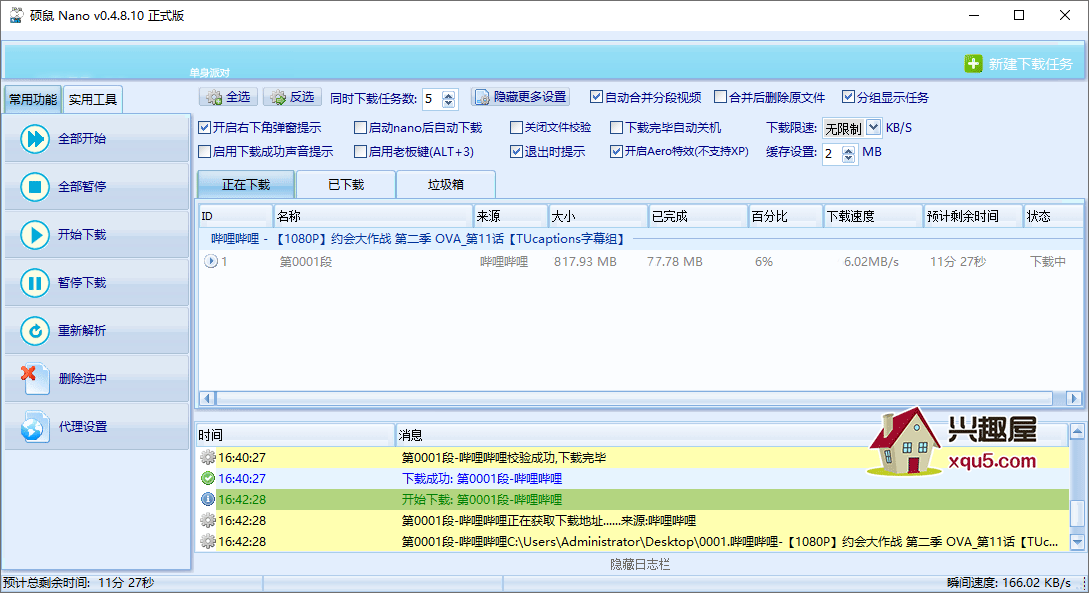Sort by the 名称 column header
This screenshot has width=1089, height=593.
[x=374, y=216]
